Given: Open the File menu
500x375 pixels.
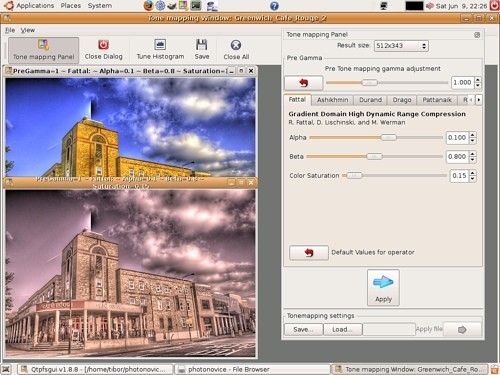Looking at the screenshot, I should pyautogui.click(x=10, y=30).
